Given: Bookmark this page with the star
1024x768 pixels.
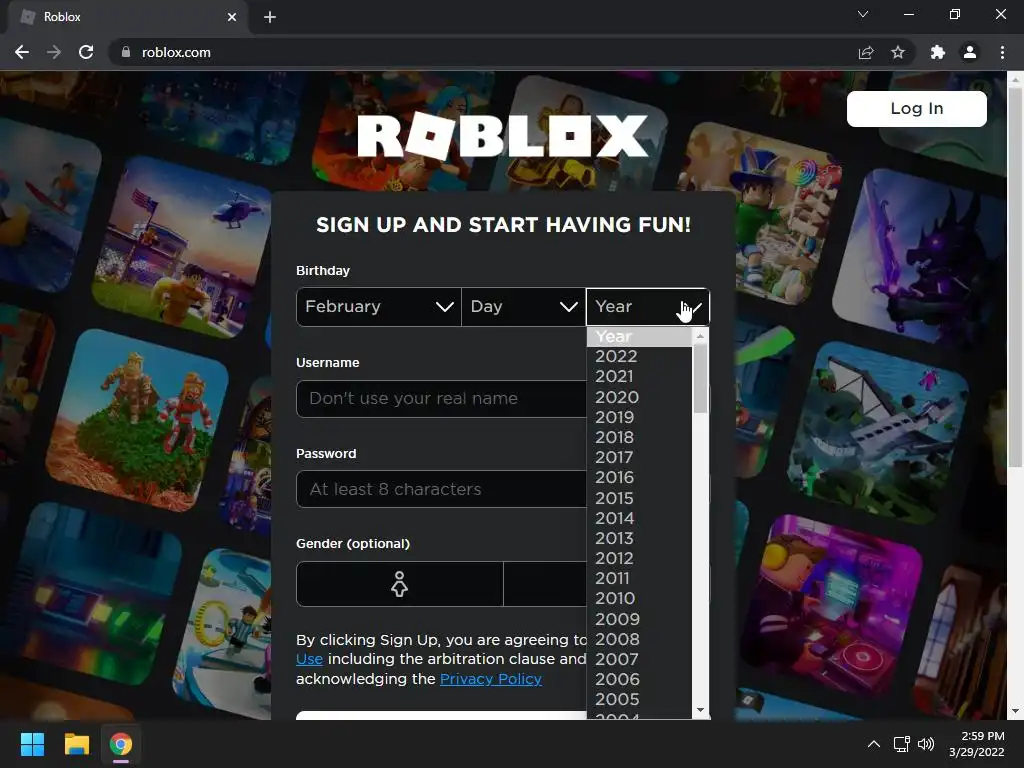Looking at the screenshot, I should pos(898,52).
